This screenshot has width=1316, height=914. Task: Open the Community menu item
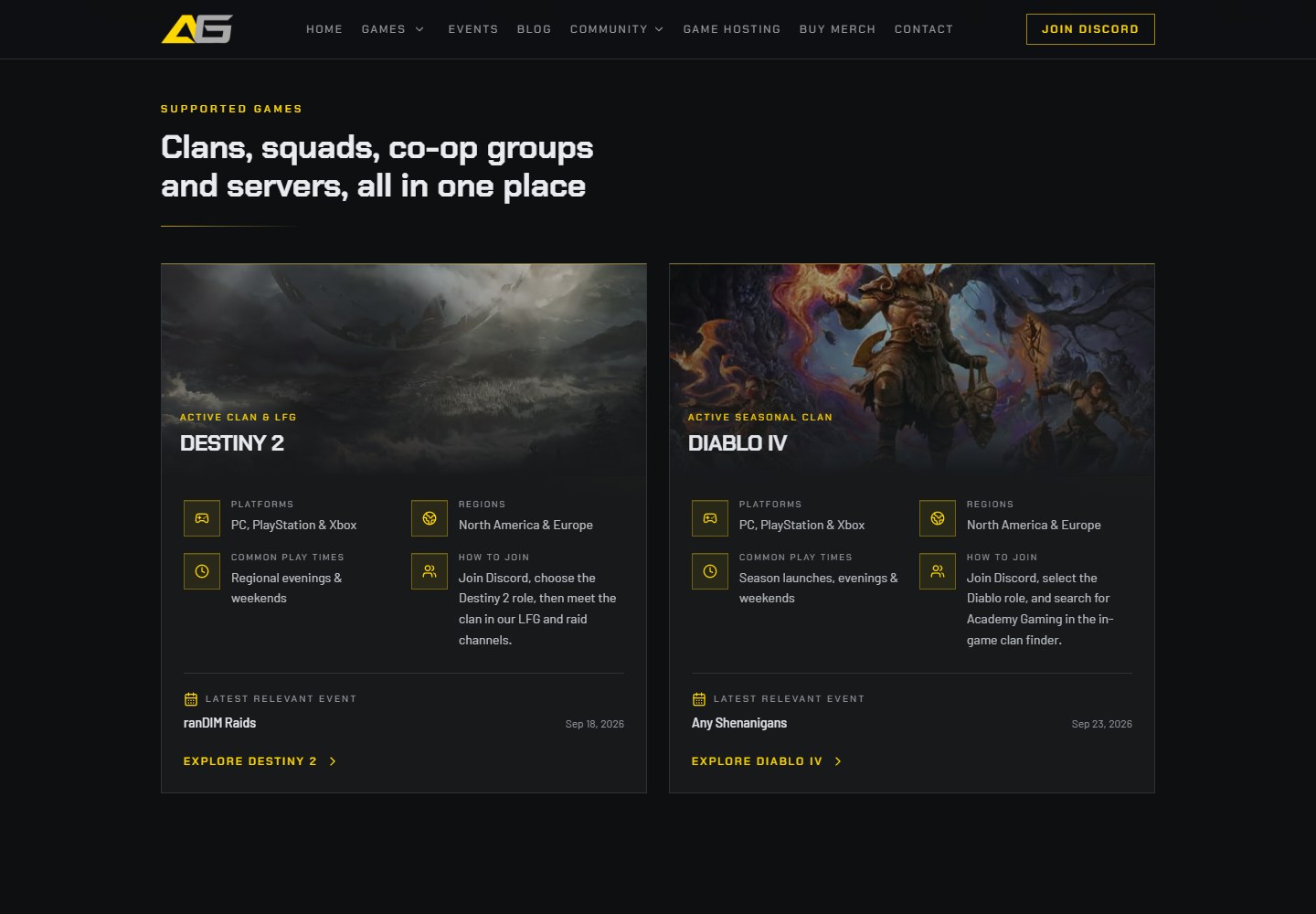pyautogui.click(x=609, y=29)
